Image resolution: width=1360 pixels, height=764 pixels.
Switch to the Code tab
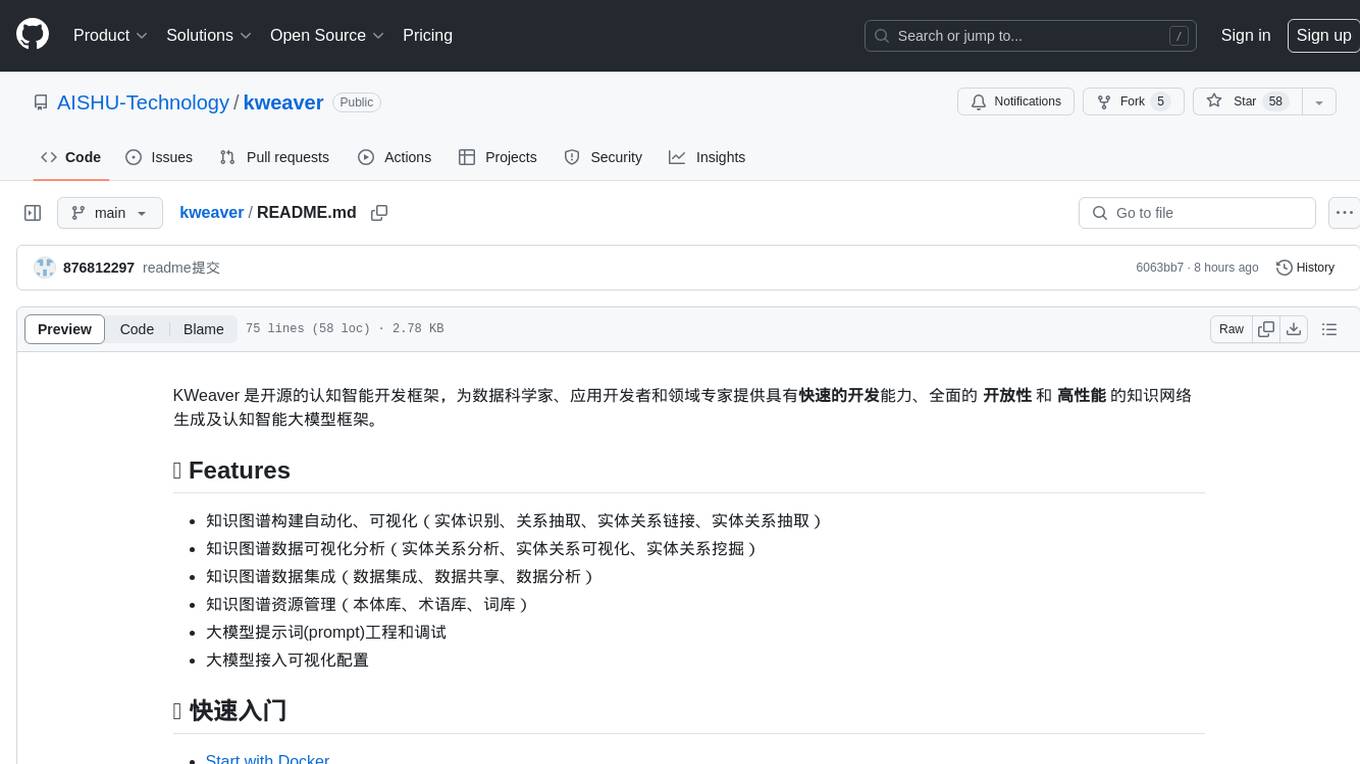[x=71, y=157]
